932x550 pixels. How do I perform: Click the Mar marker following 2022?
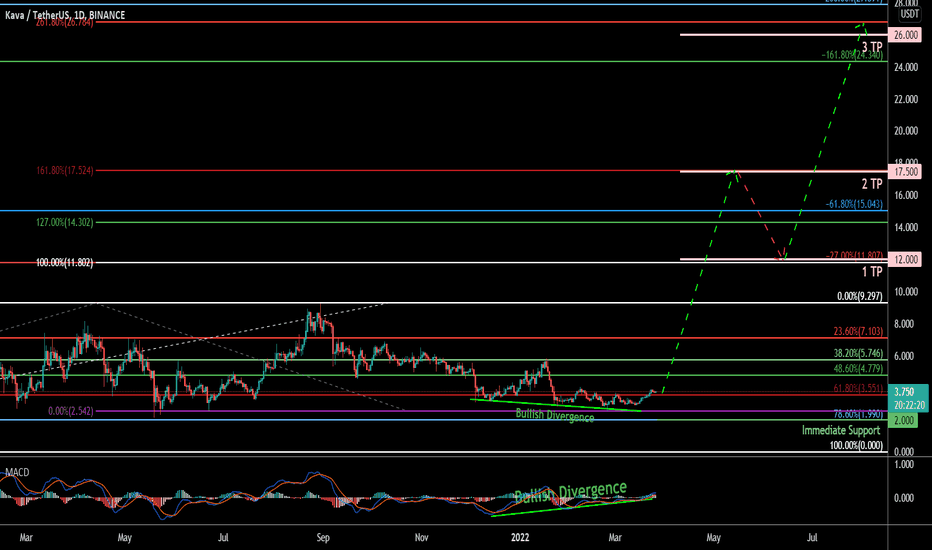point(615,538)
